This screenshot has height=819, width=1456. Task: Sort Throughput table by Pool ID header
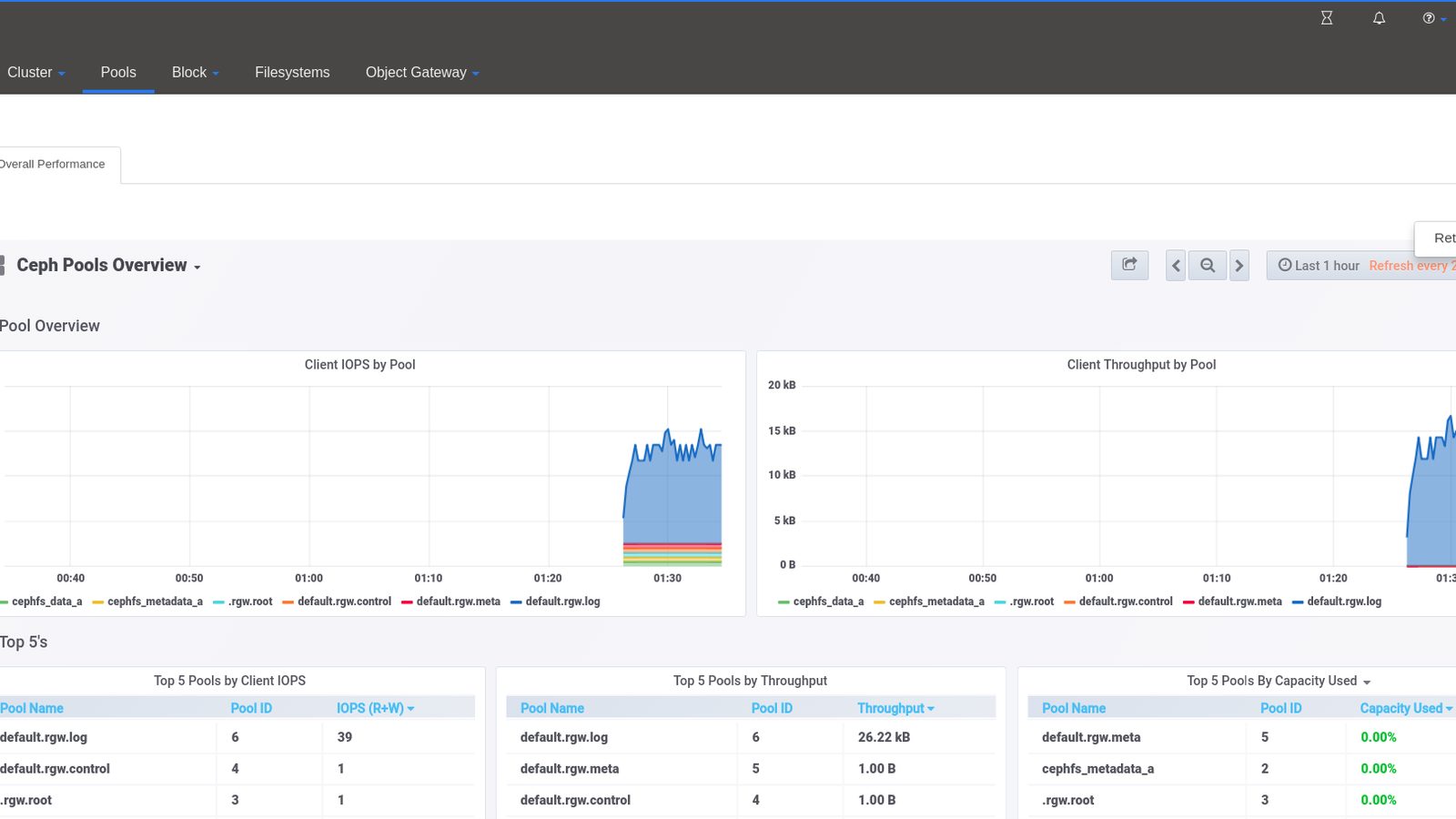(772, 708)
